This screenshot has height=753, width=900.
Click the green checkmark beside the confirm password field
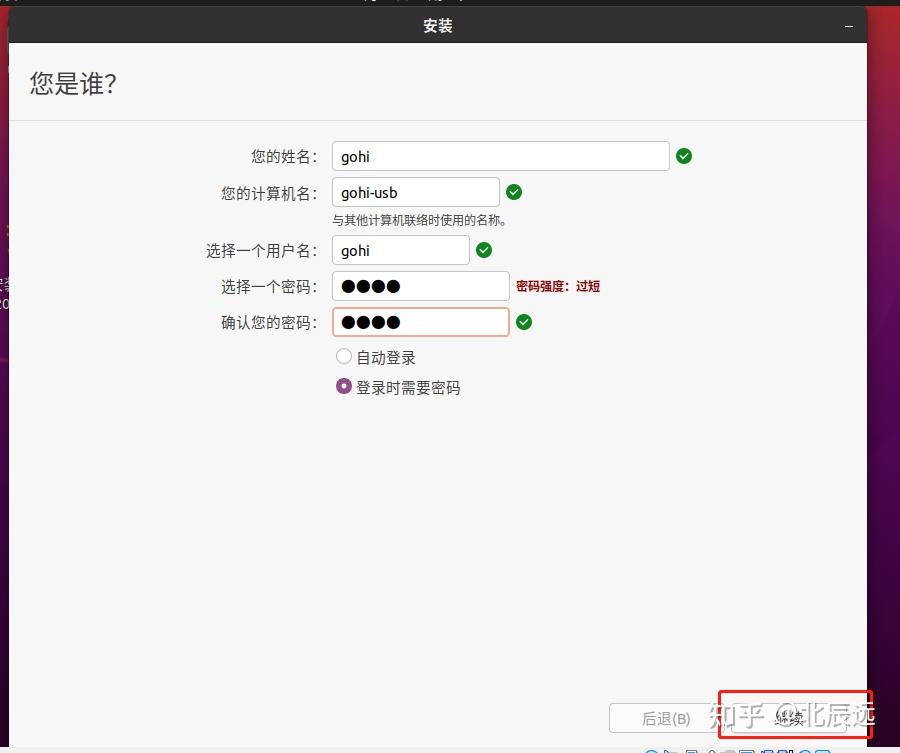[524, 322]
